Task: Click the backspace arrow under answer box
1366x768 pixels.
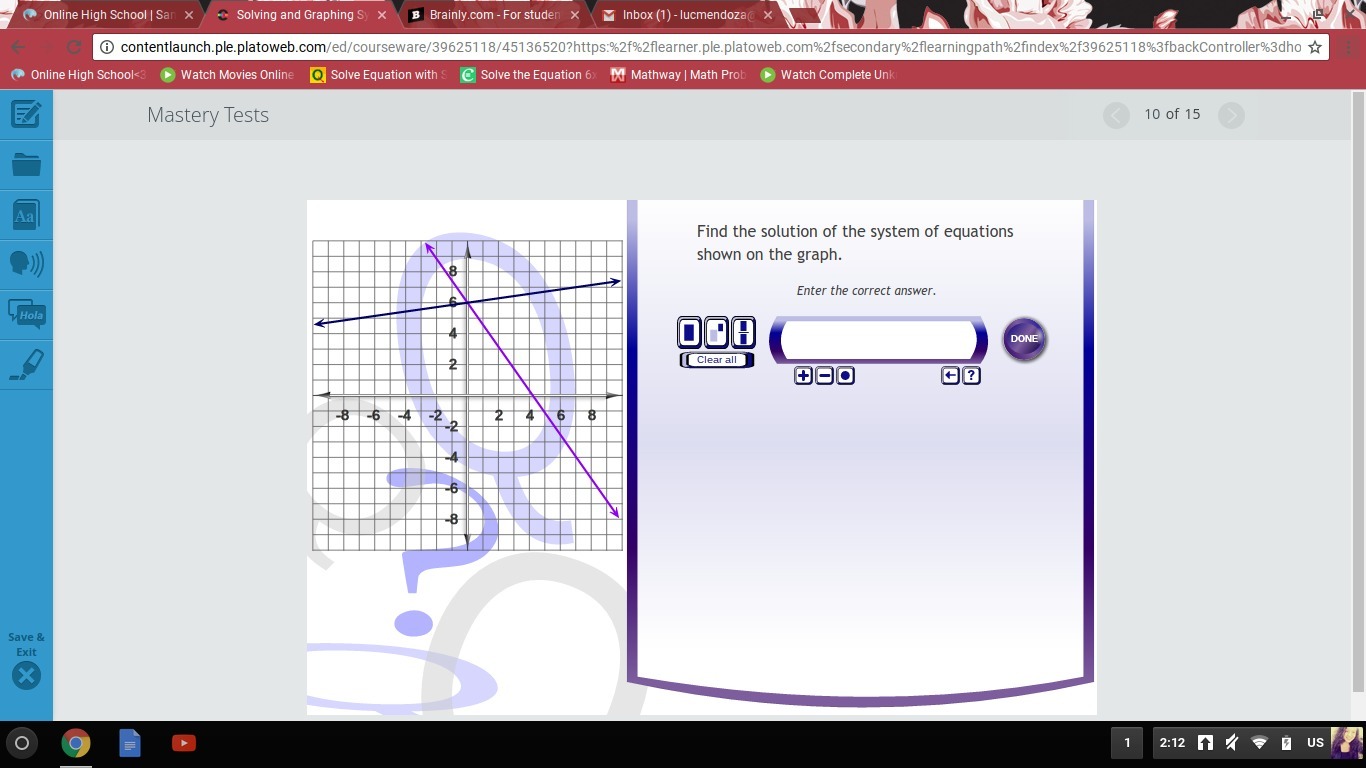Action: [x=950, y=376]
